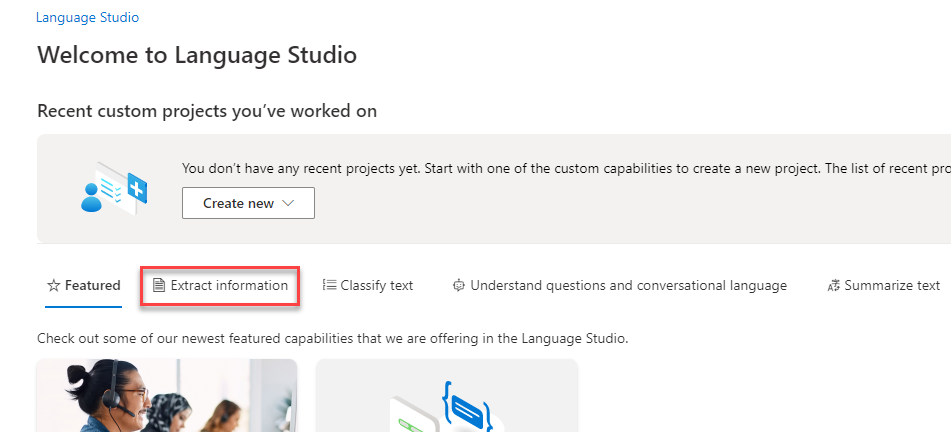The height and width of the screenshot is (432, 951).
Task: Open the featured card with chat bubble braces
Action: tap(447, 395)
